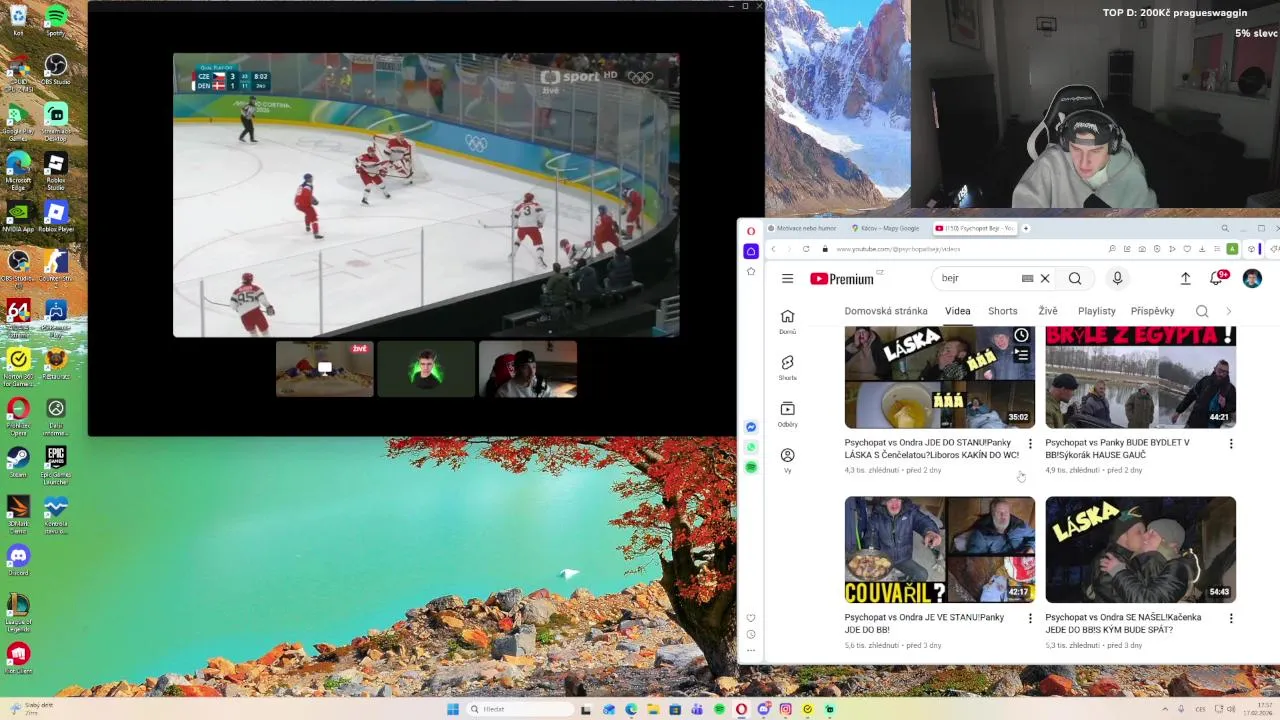Open Discord desktop shortcut
Viewport: 1280px width, 720px height.
pyautogui.click(x=18, y=560)
